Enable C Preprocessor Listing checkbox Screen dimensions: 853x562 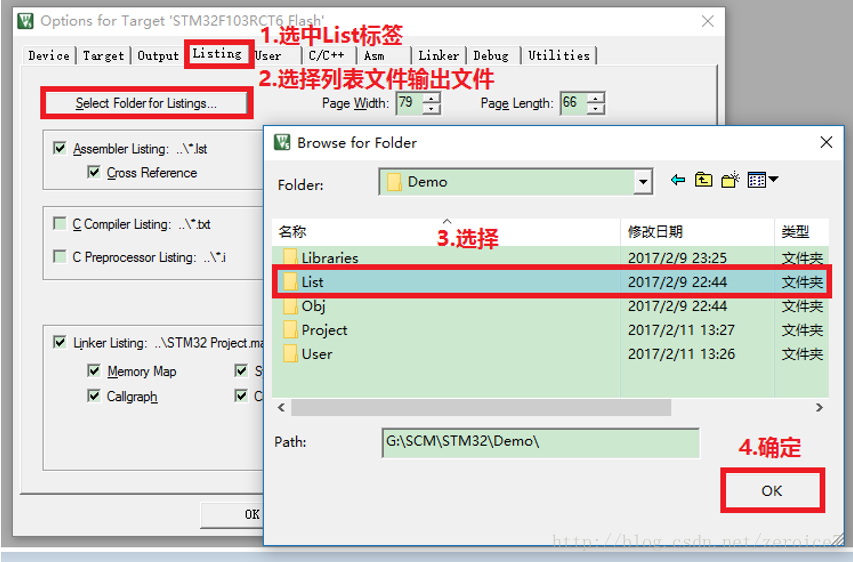coord(59,256)
